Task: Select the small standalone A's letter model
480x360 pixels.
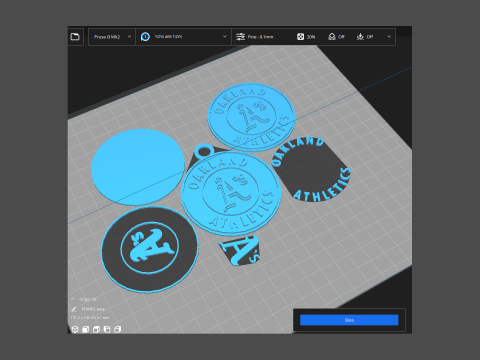Action: point(240,250)
